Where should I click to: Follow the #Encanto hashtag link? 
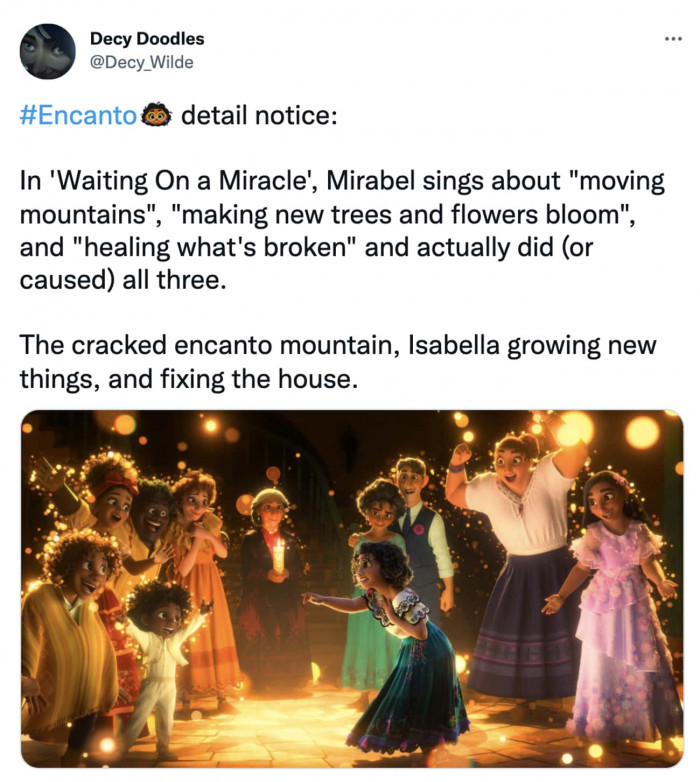(x=78, y=115)
